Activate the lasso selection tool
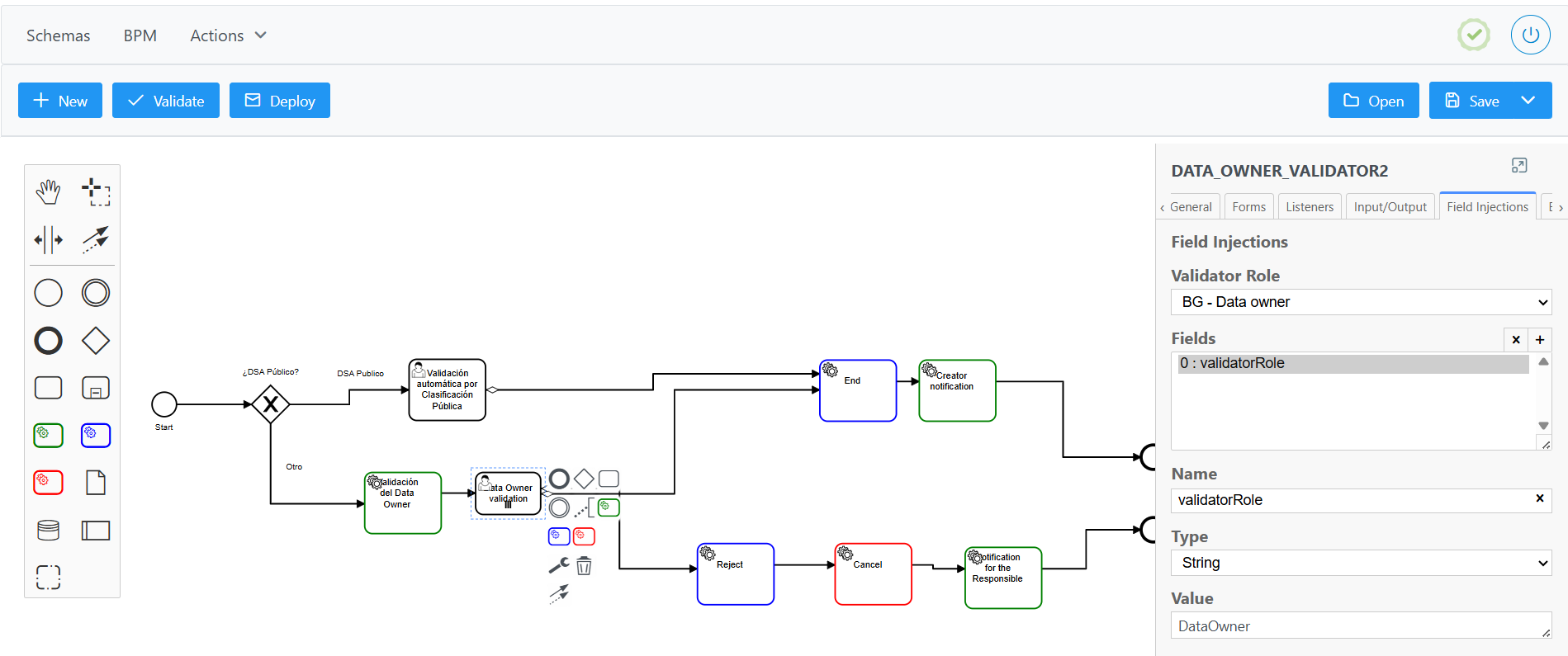 (x=96, y=192)
